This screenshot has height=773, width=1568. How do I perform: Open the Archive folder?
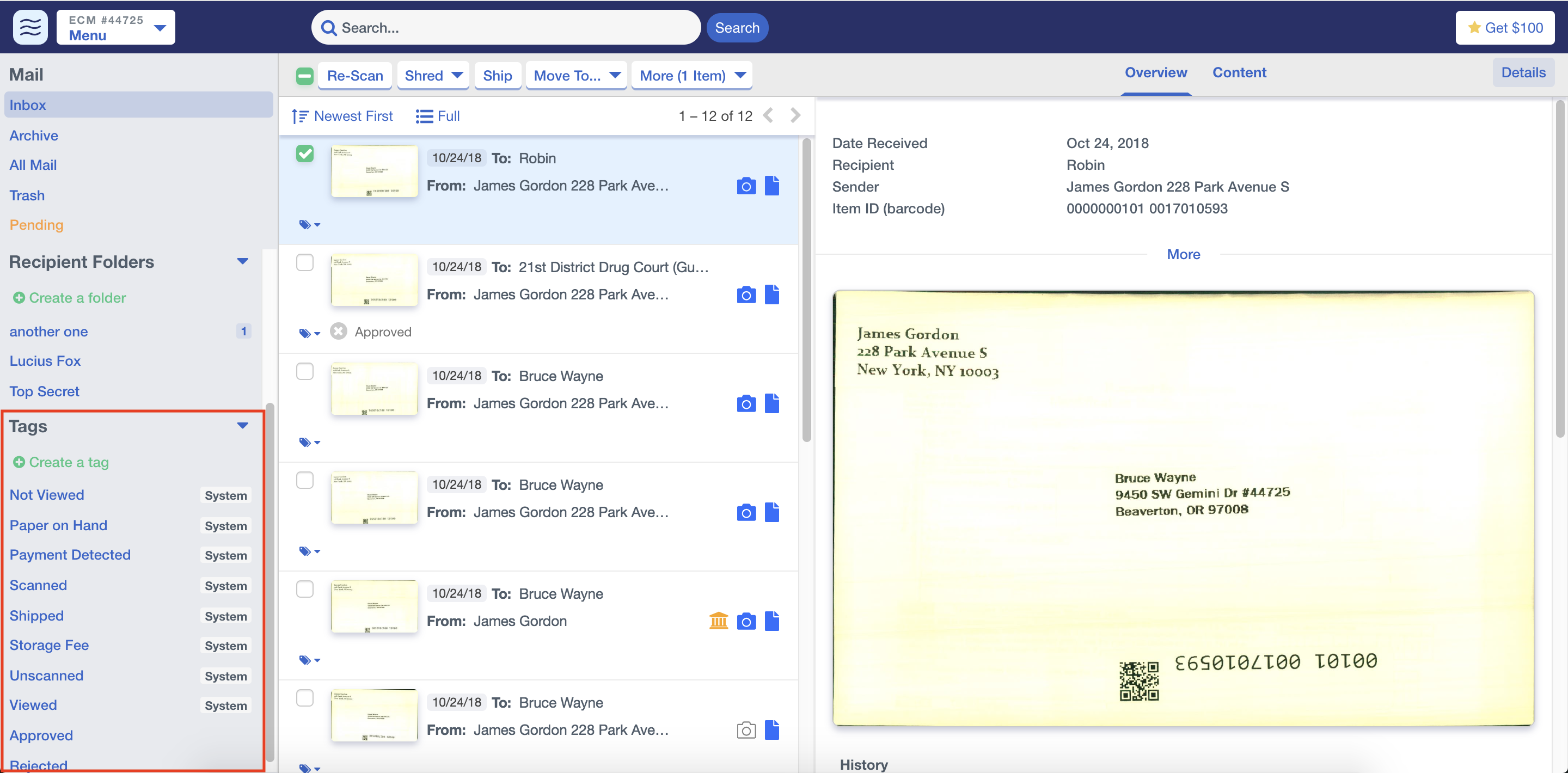[x=33, y=135]
